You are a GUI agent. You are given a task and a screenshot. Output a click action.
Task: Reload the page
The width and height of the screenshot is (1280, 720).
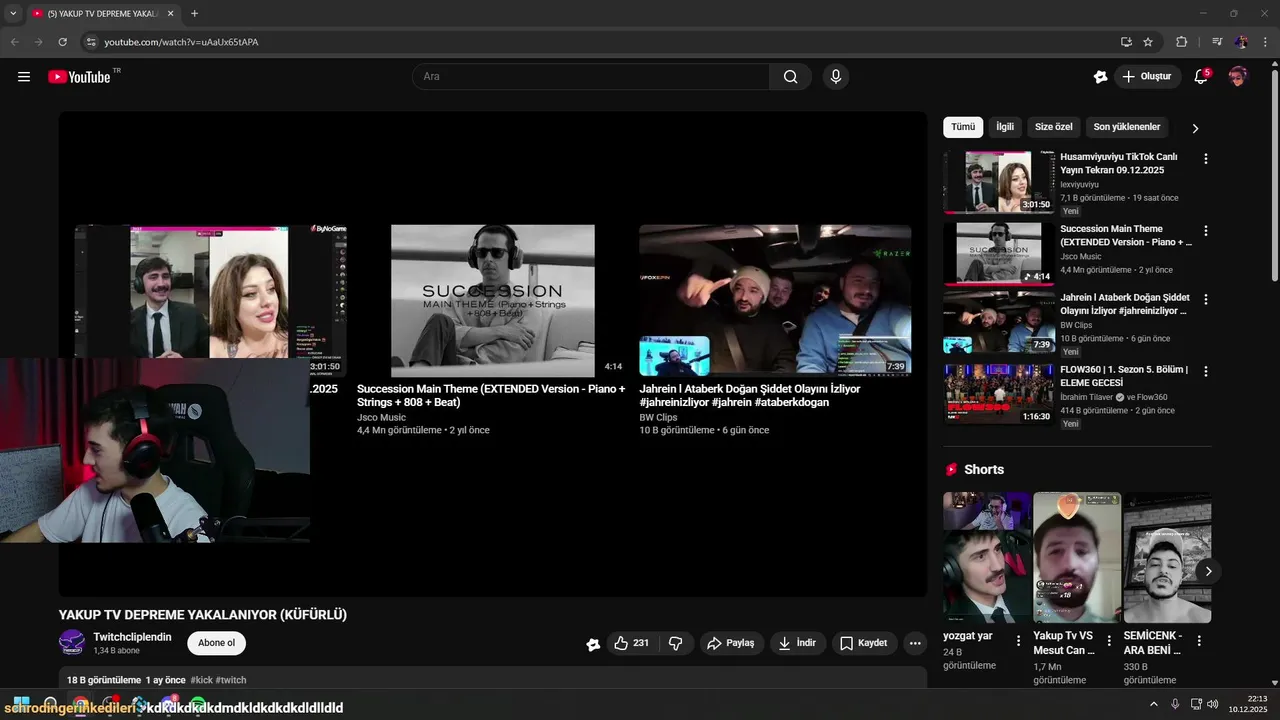[x=62, y=42]
